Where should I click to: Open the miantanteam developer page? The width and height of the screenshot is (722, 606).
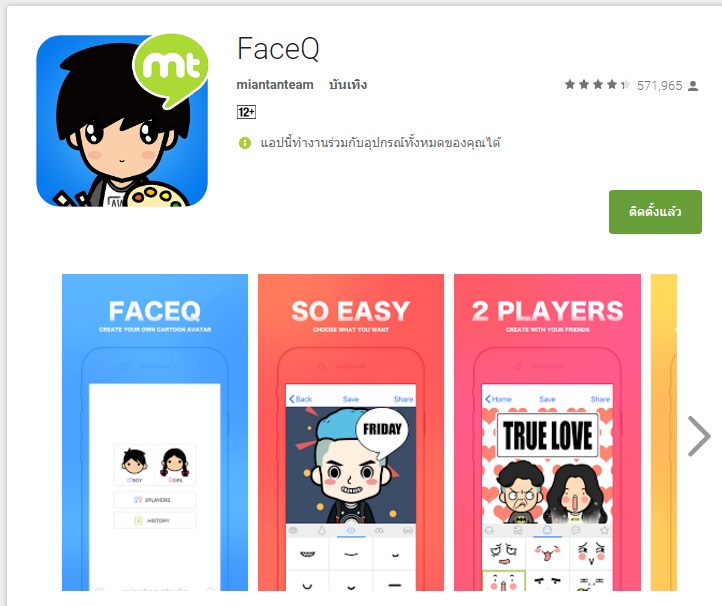pyautogui.click(x=275, y=85)
